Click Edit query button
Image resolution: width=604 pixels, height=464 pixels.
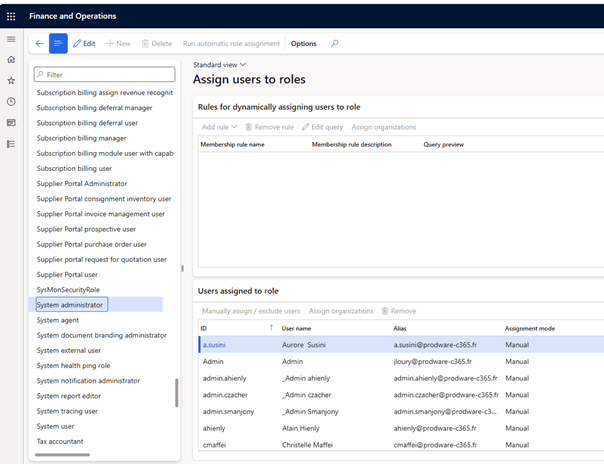pos(322,127)
